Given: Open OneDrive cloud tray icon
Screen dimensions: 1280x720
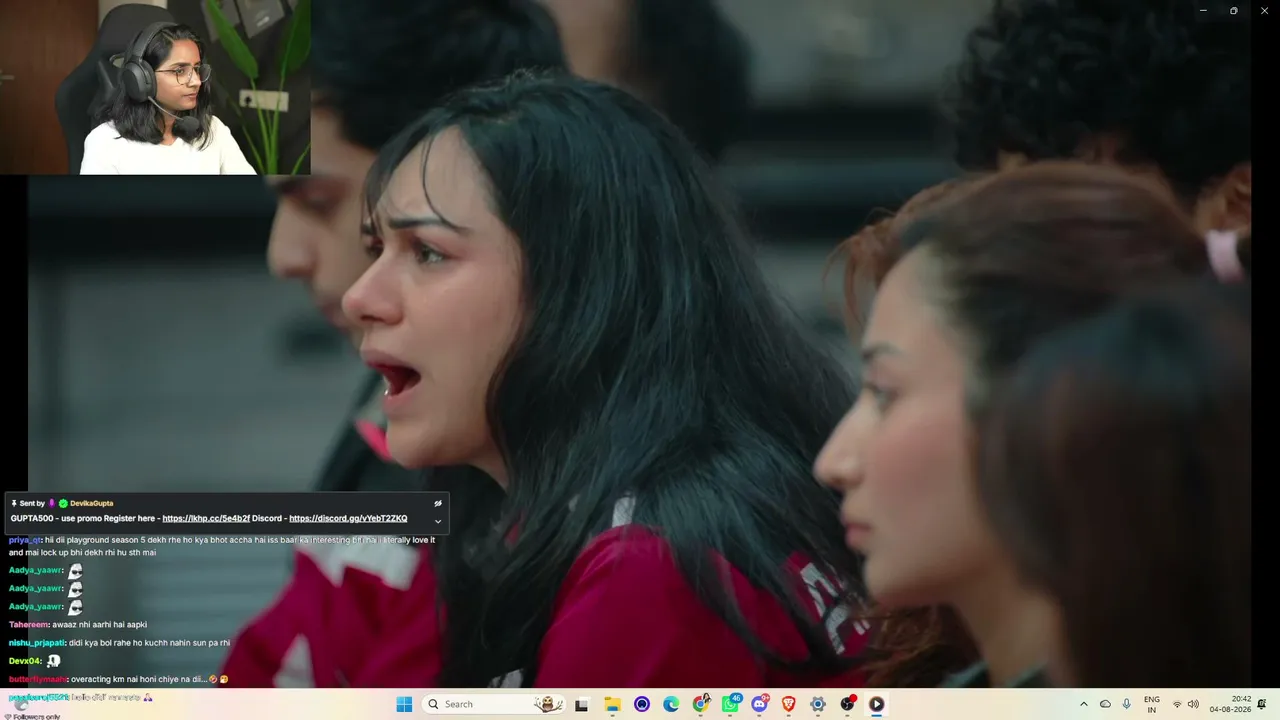Looking at the screenshot, I should coord(1105,704).
